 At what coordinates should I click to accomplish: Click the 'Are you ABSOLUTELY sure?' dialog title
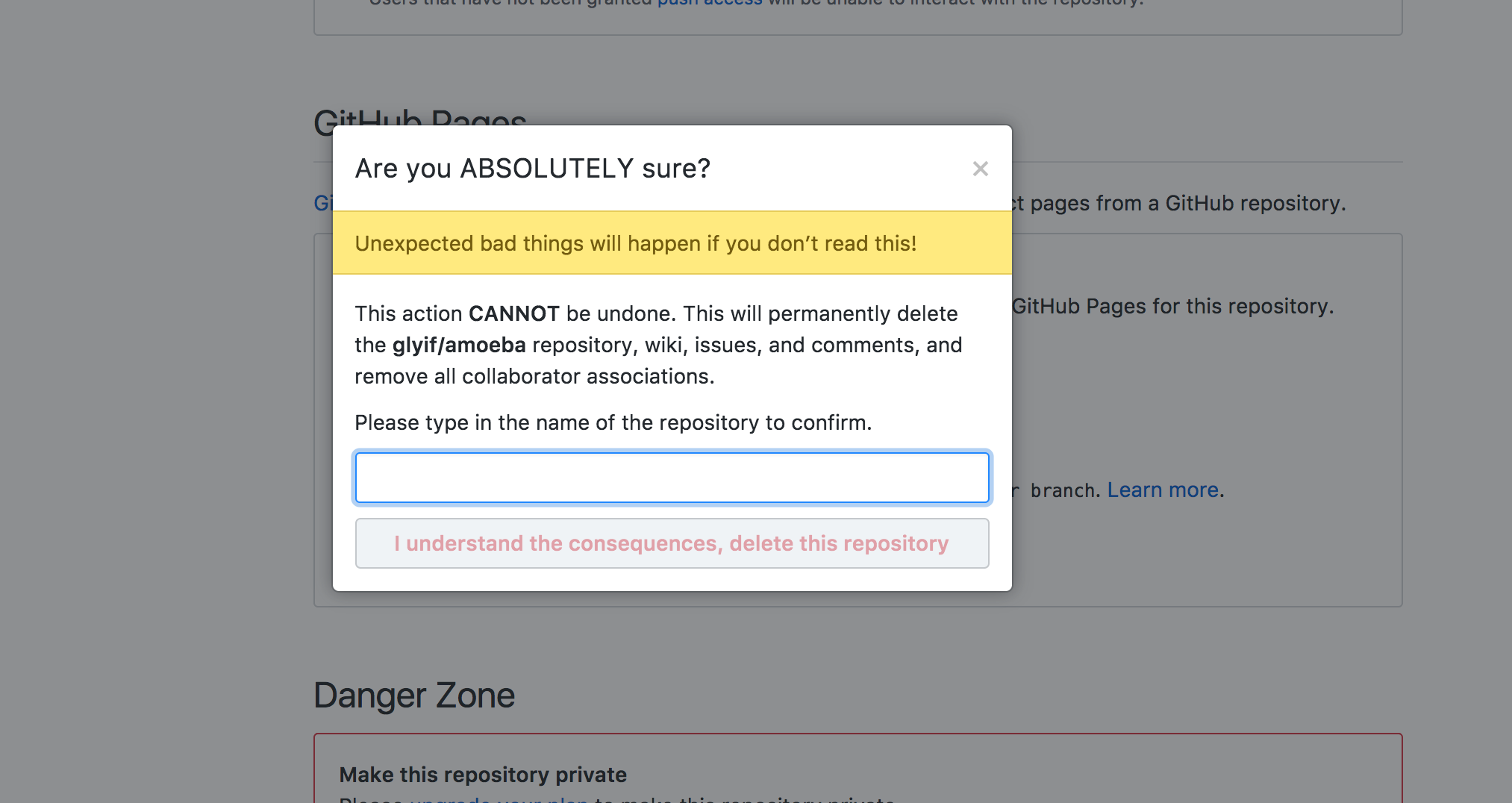[533, 169]
